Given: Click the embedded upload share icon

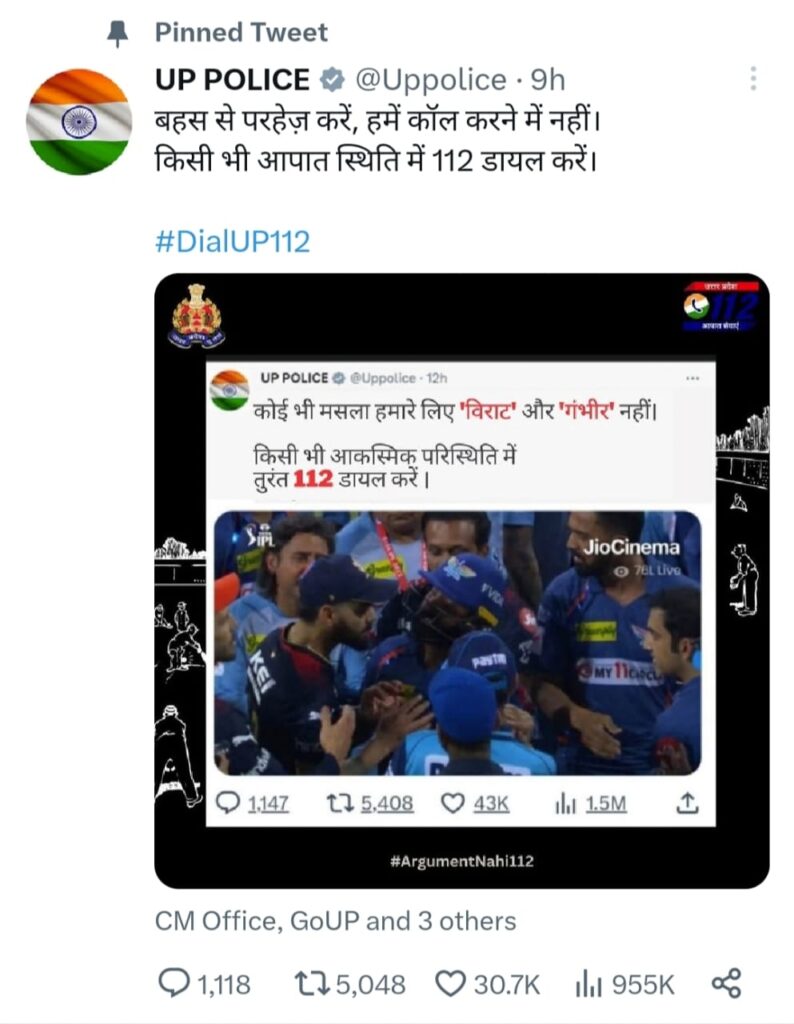Looking at the screenshot, I should point(688,803).
